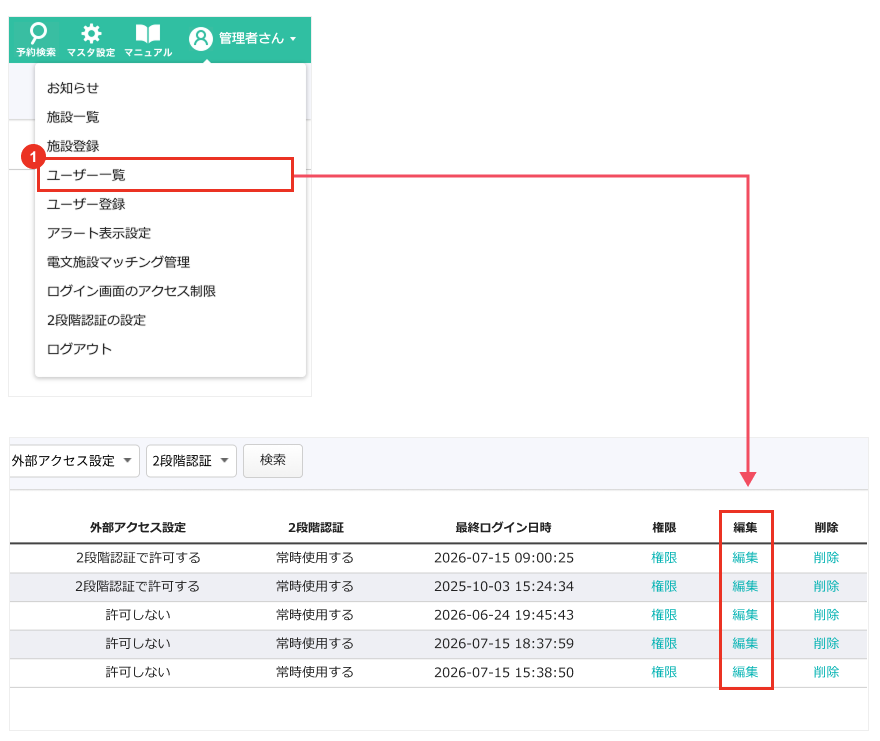The height and width of the screenshot is (741, 880).
Task: Open 電文施設マッチング管理 menu entry
Action: [118, 262]
